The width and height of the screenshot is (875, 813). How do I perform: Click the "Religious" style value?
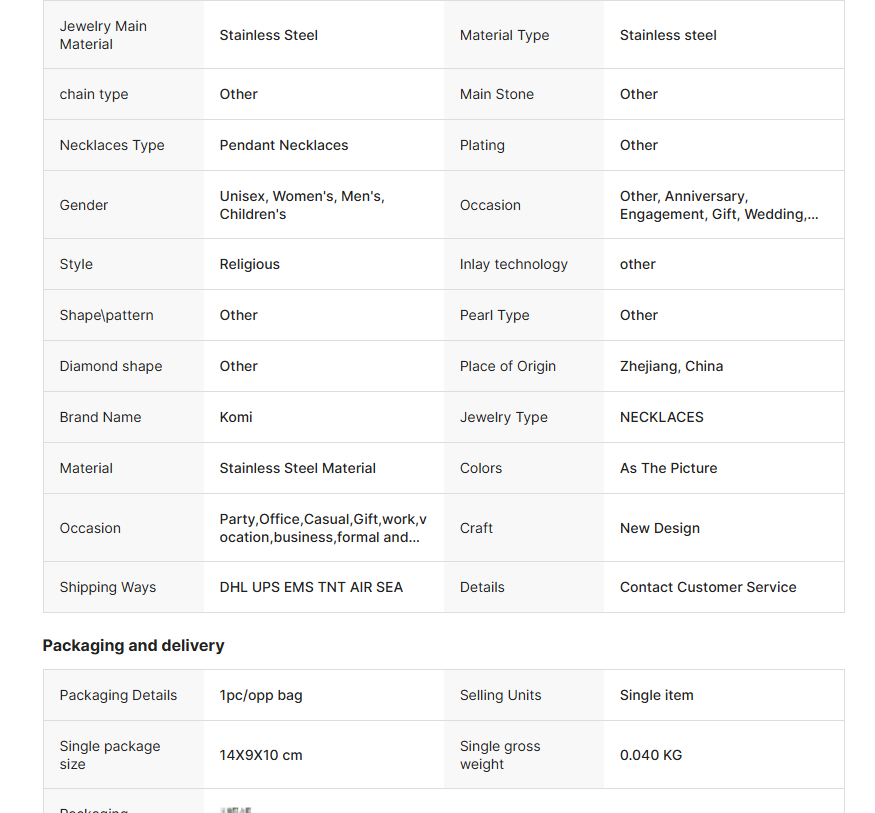pyautogui.click(x=250, y=264)
